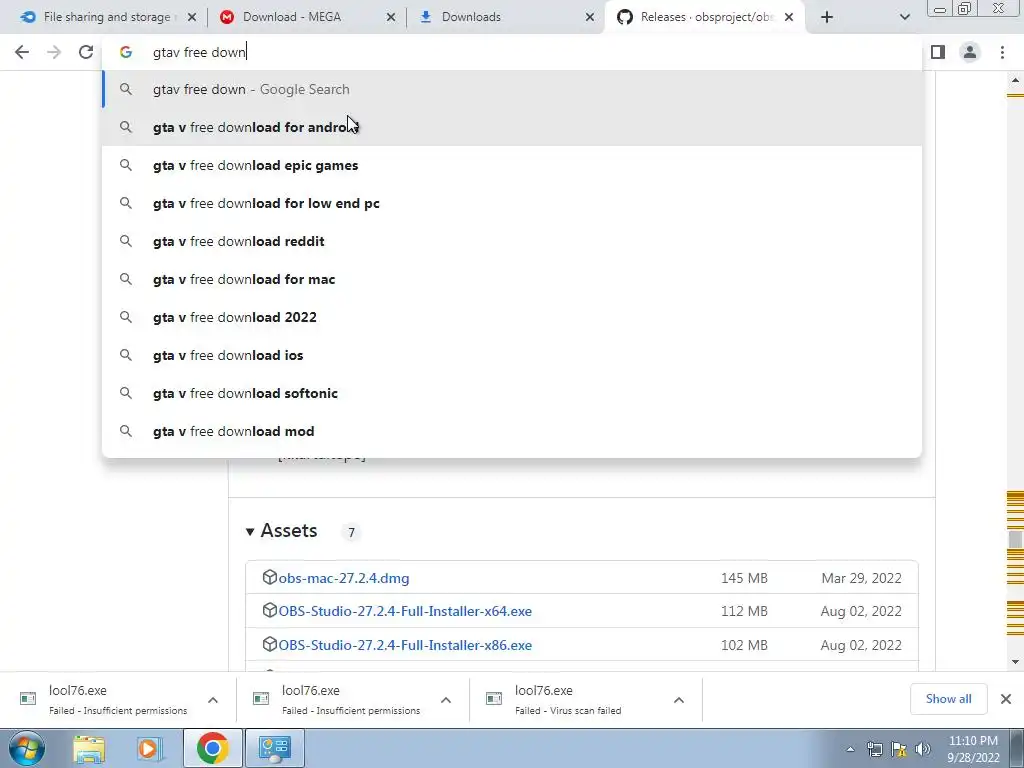1024x768 pixels.
Task: Close the downloads shelf
Action: [1006, 699]
